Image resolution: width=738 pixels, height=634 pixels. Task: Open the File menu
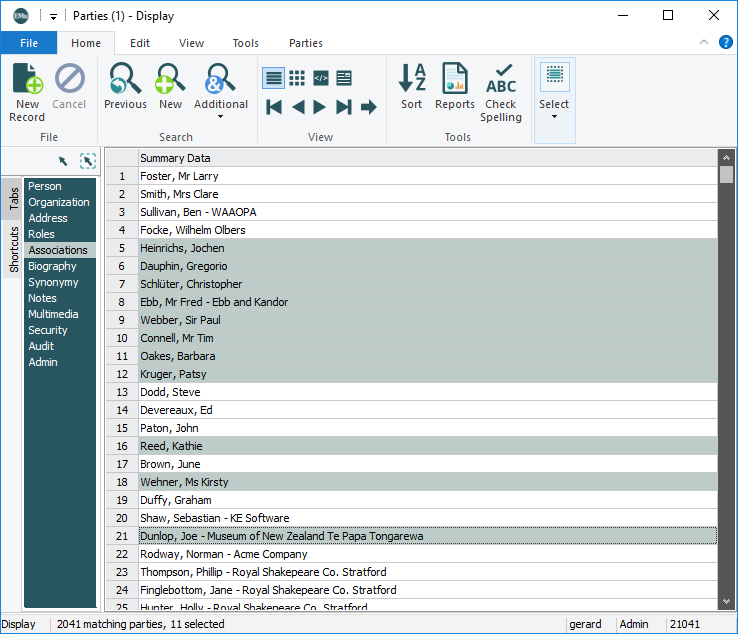29,43
